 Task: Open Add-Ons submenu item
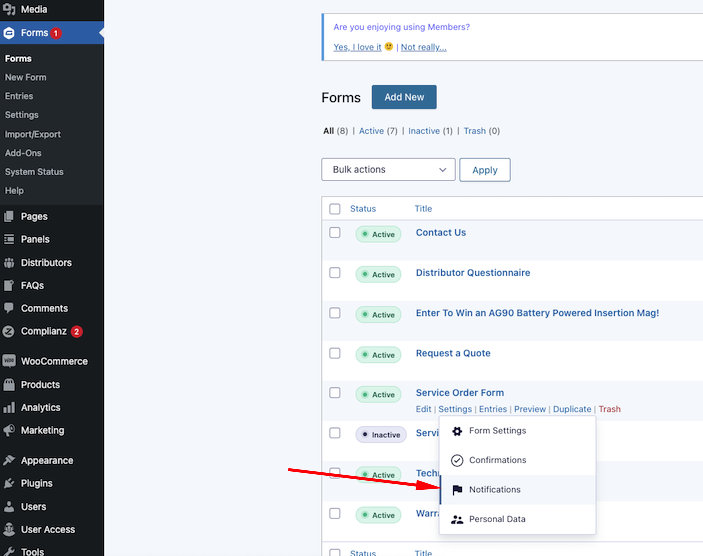23,153
